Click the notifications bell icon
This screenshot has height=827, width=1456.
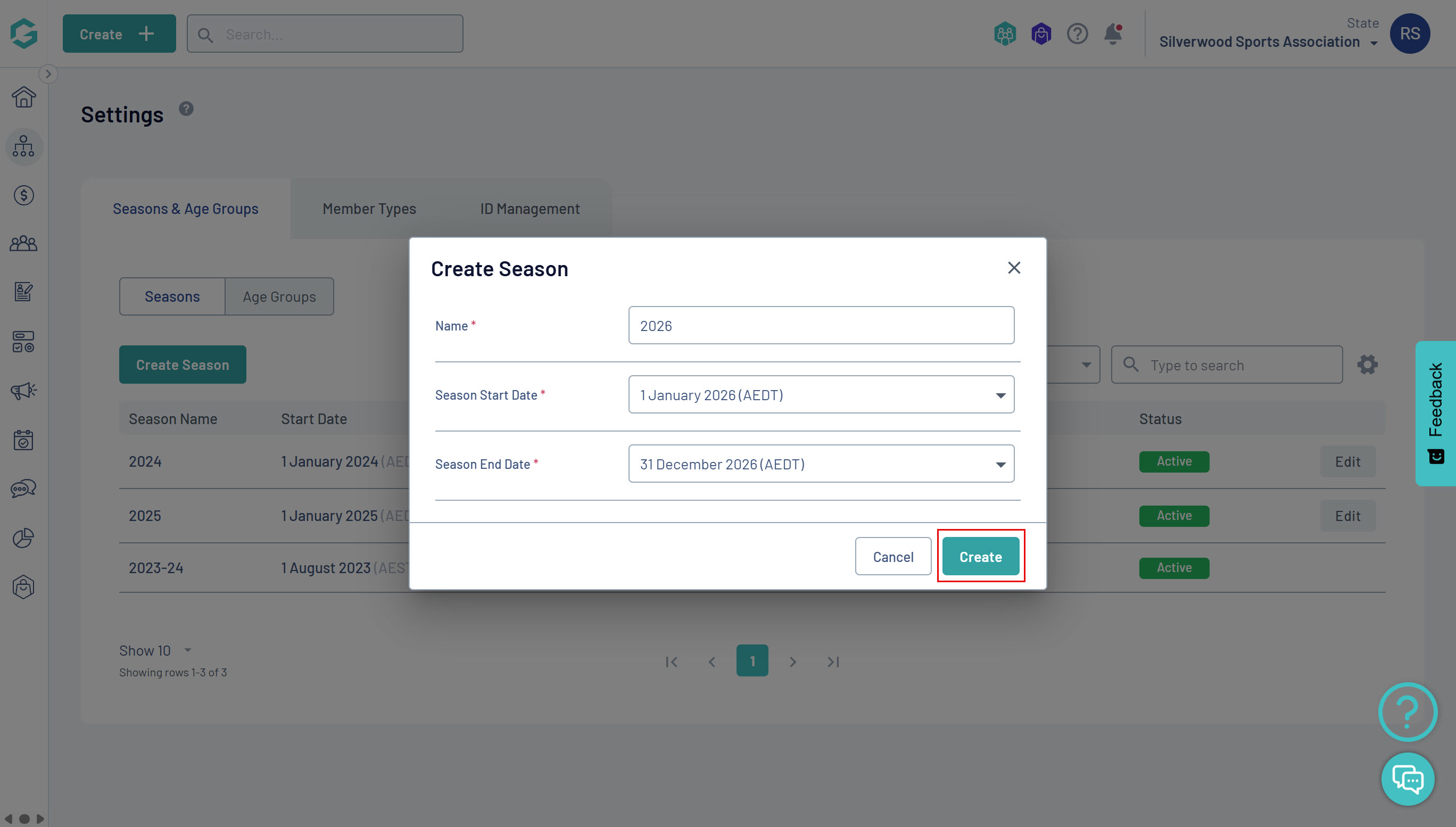point(1112,34)
